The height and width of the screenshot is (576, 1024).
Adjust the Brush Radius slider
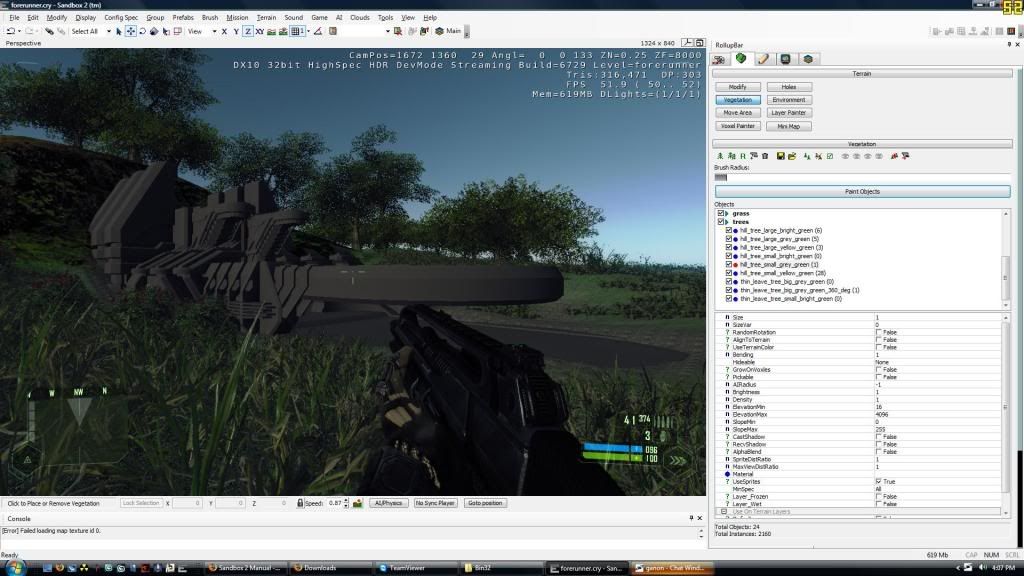[862, 177]
